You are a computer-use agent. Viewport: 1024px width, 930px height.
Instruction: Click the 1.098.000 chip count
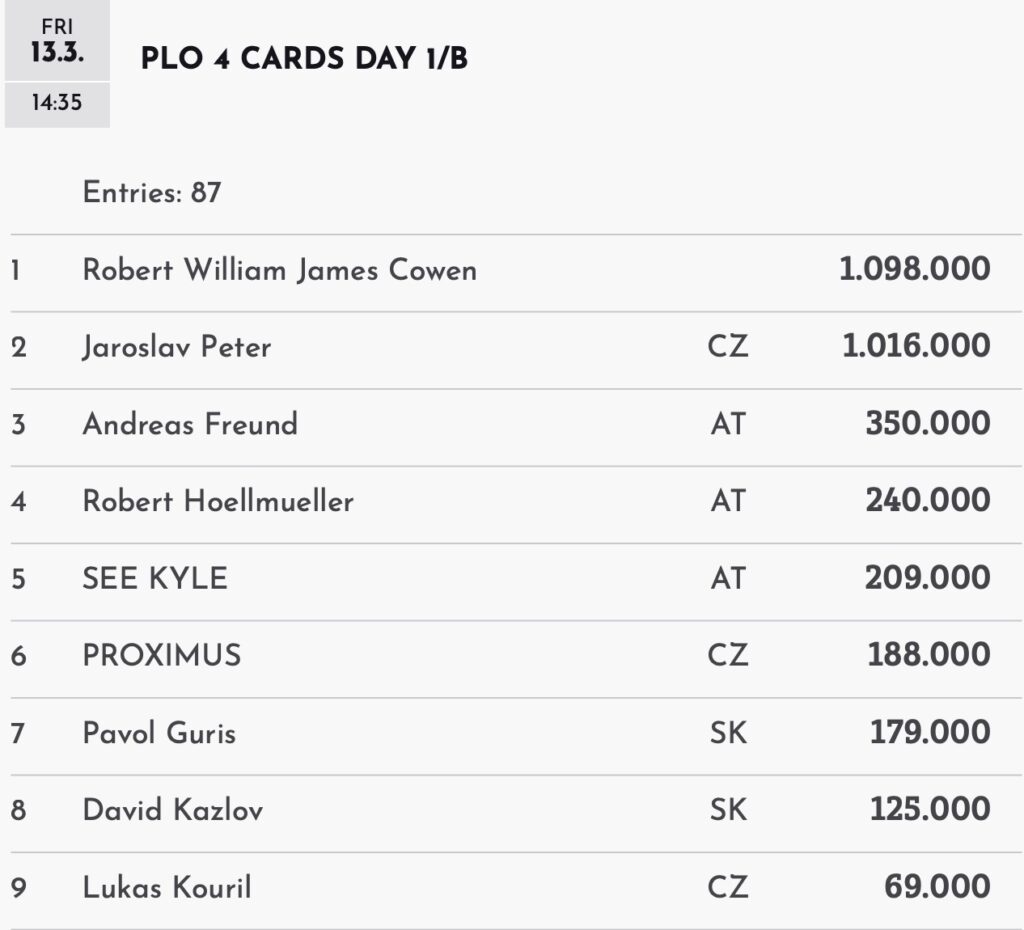(915, 269)
